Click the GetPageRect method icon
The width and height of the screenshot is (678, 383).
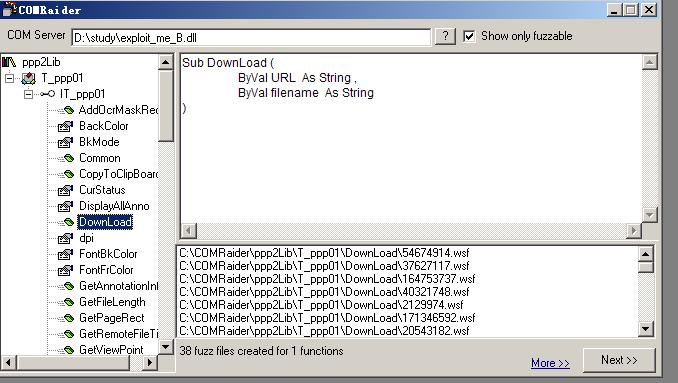tap(67, 318)
